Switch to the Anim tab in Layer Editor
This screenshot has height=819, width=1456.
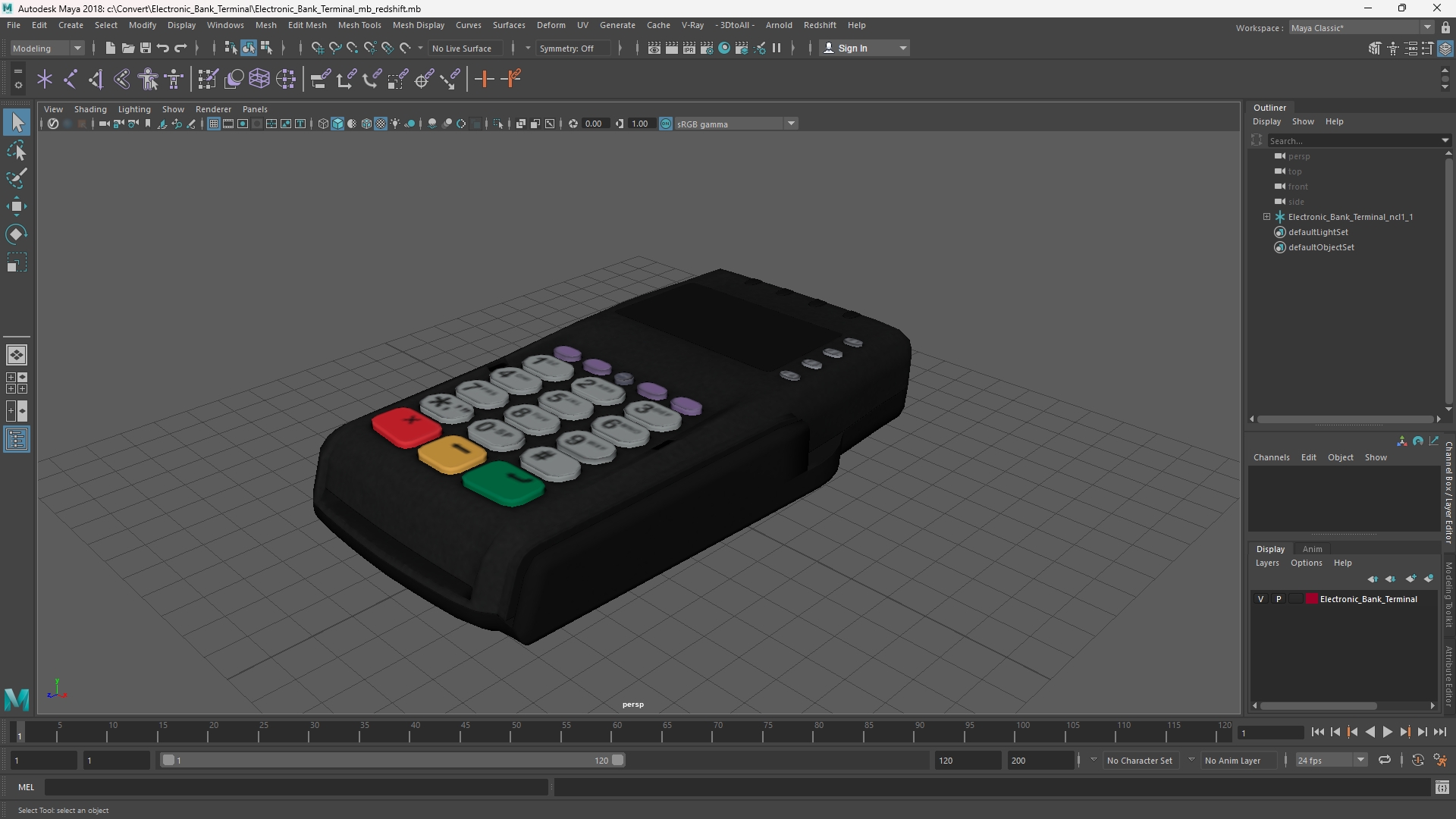pyautogui.click(x=1312, y=549)
